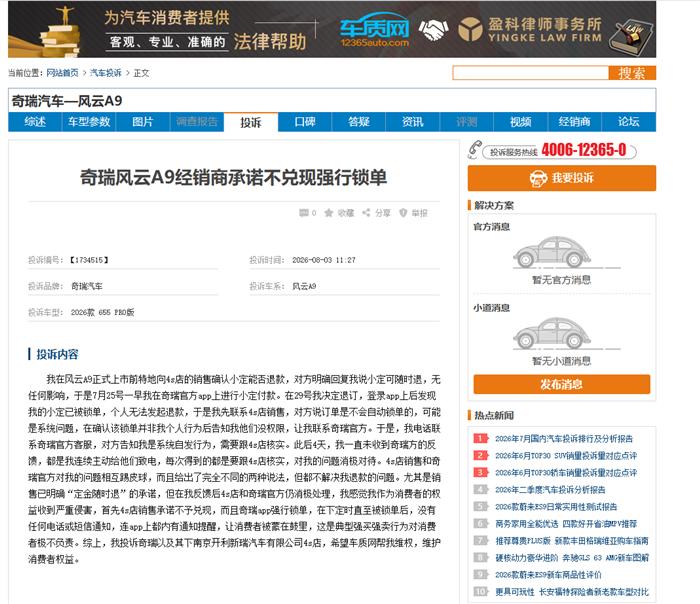Focus the search input field

pyautogui.click(x=530, y=73)
